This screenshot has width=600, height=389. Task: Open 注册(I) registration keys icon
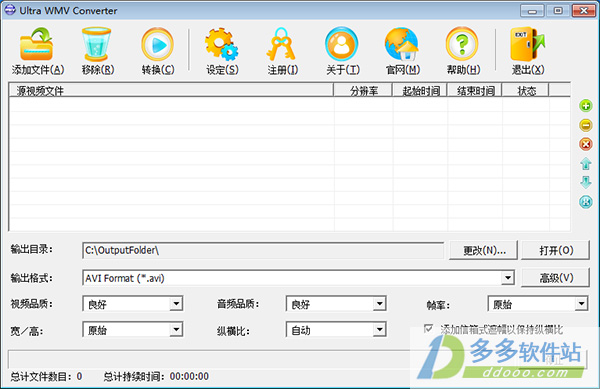coord(281,44)
